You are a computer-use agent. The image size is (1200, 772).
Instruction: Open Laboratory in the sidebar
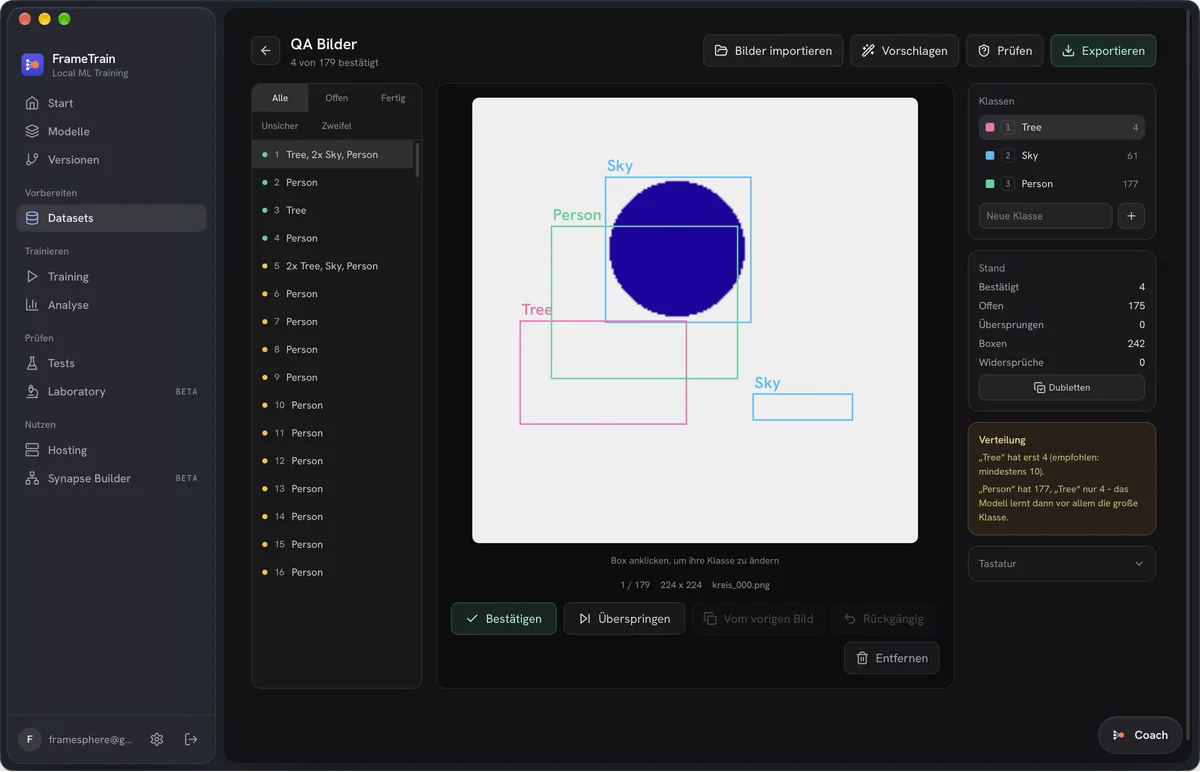click(112, 391)
